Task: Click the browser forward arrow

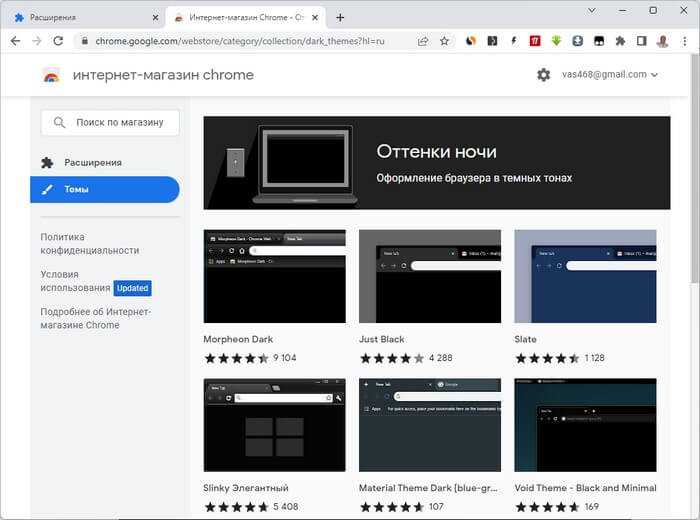Action: click(37, 41)
